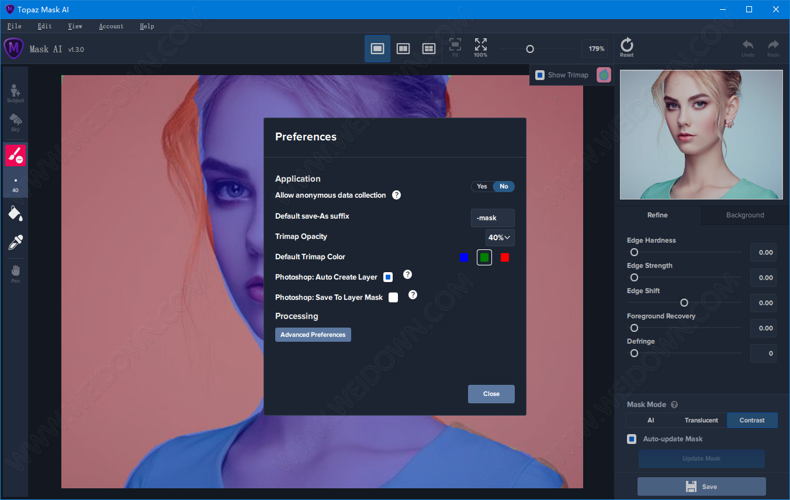
Task: Open the View menu
Action: (x=75, y=26)
